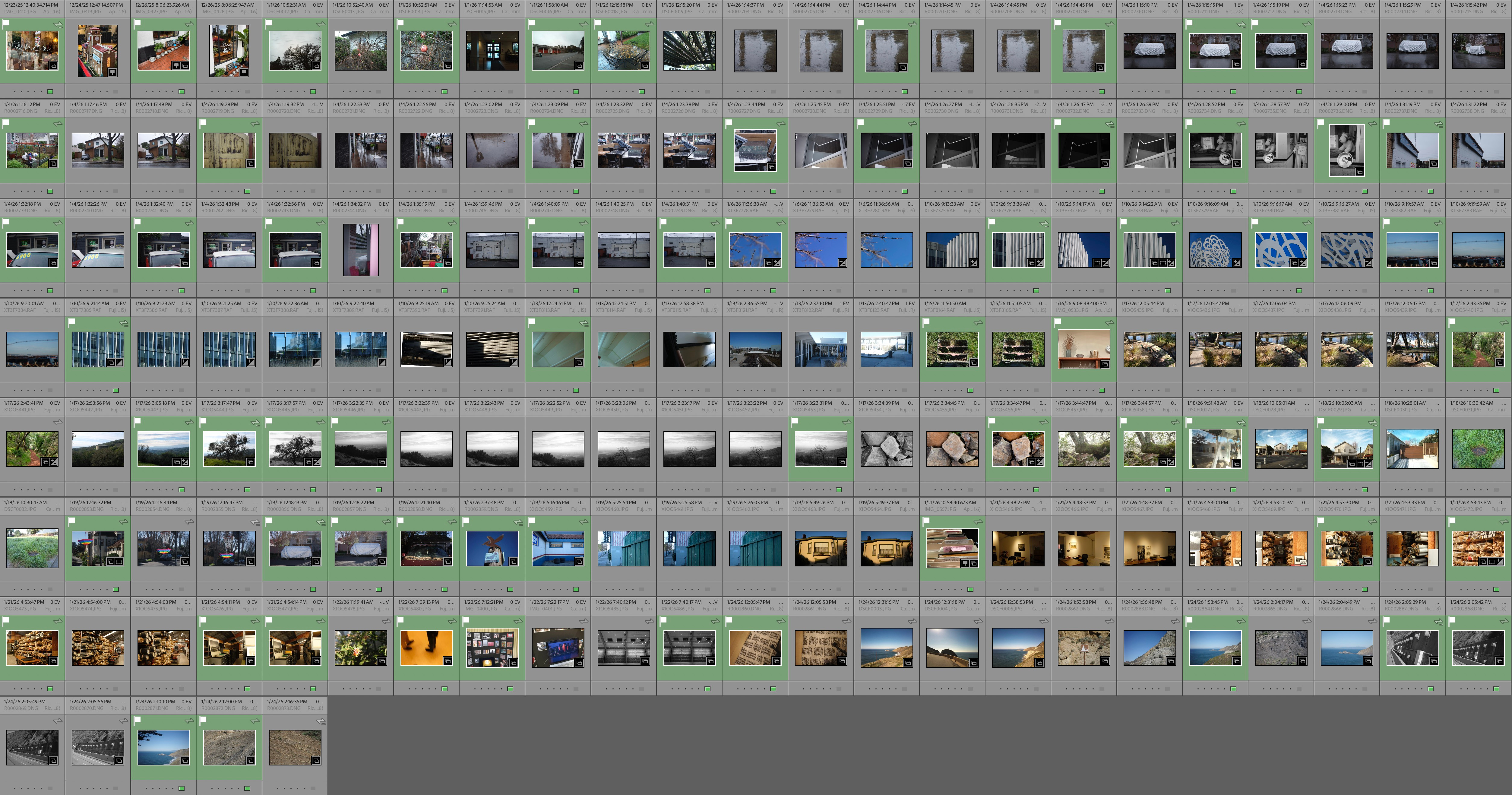Click sync status icon on XT3F7376.RAF cell
Screen dimensions: 1512x795
point(1044,223)
